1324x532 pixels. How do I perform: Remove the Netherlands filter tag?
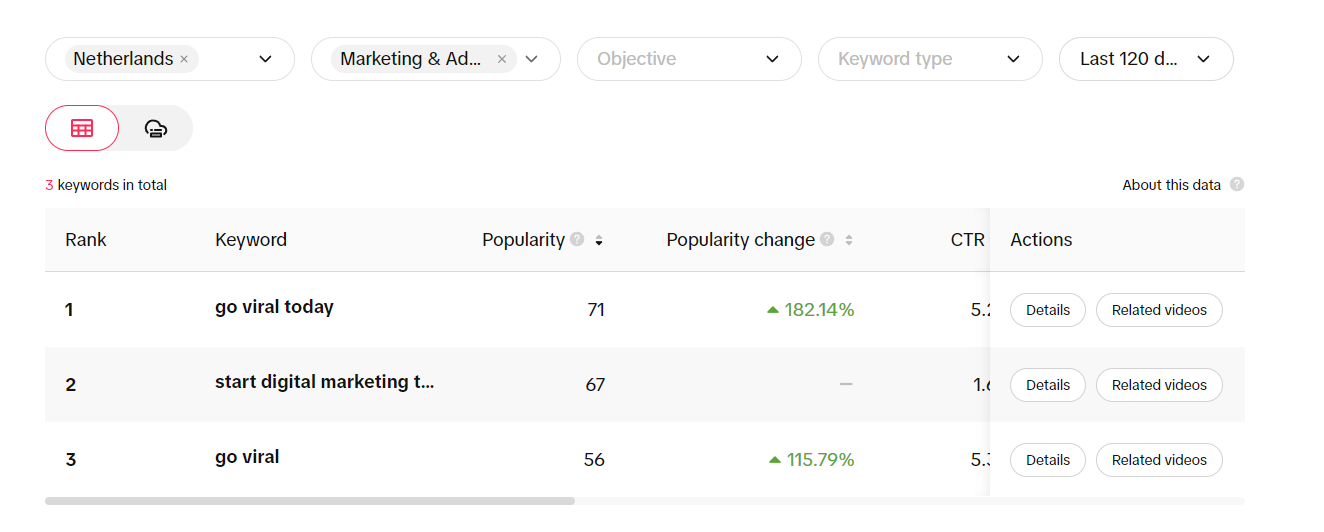pyautogui.click(x=184, y=59)
